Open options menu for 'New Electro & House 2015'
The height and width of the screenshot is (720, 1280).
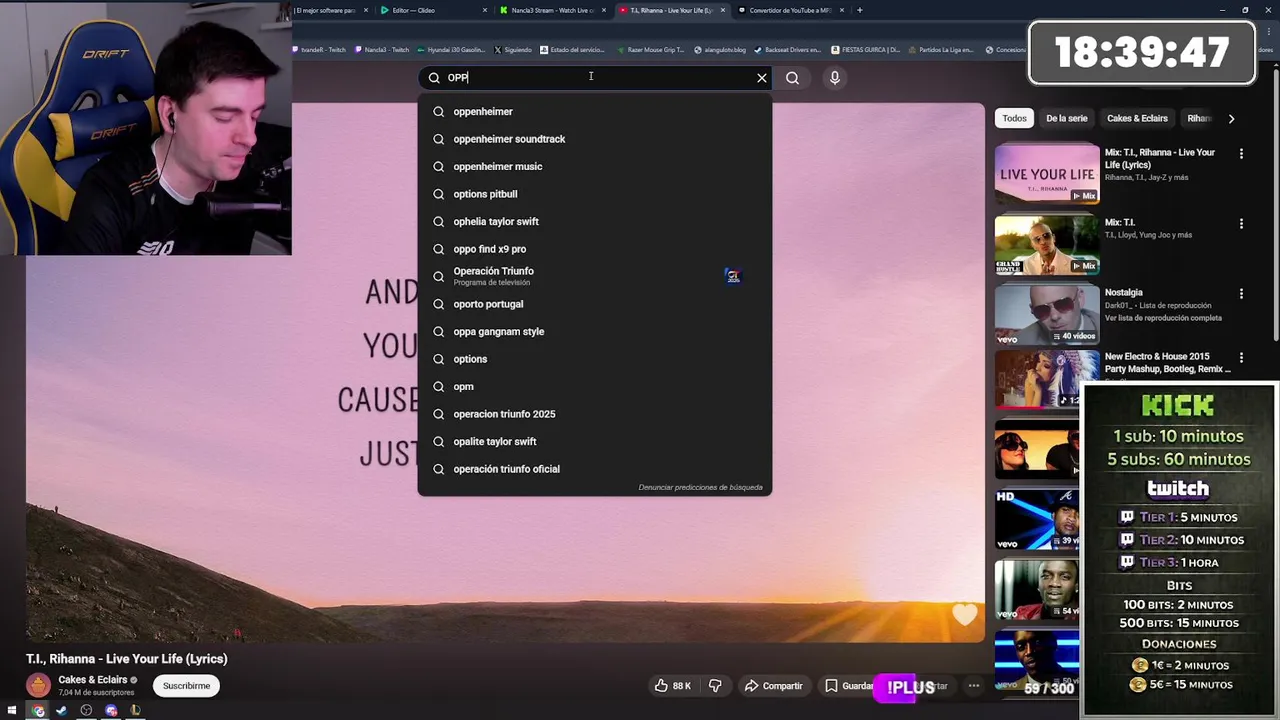(x=1241, y=358)
